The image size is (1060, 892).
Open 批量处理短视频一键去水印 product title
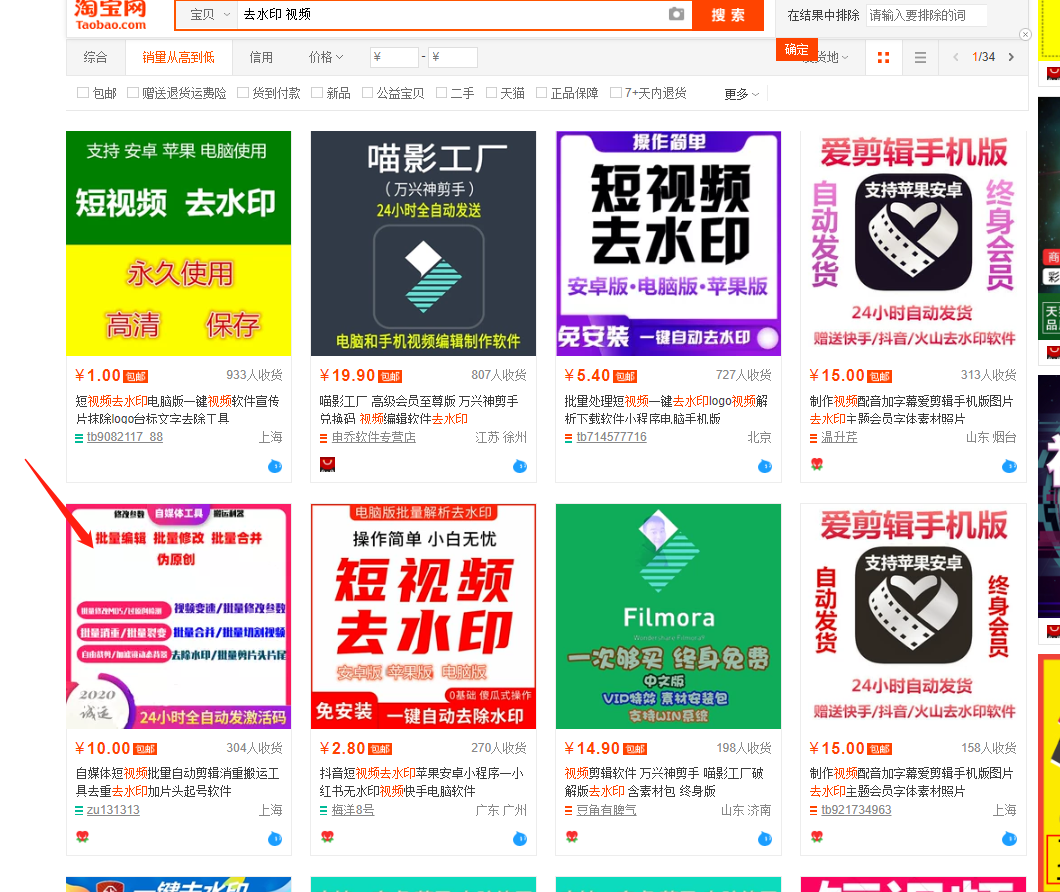666,410
